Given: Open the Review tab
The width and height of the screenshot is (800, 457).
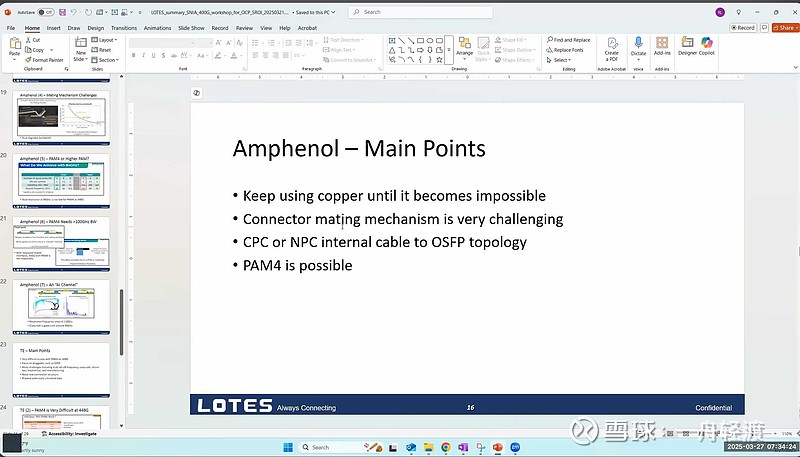Looking at the screenshot, I should coord(244,28).
